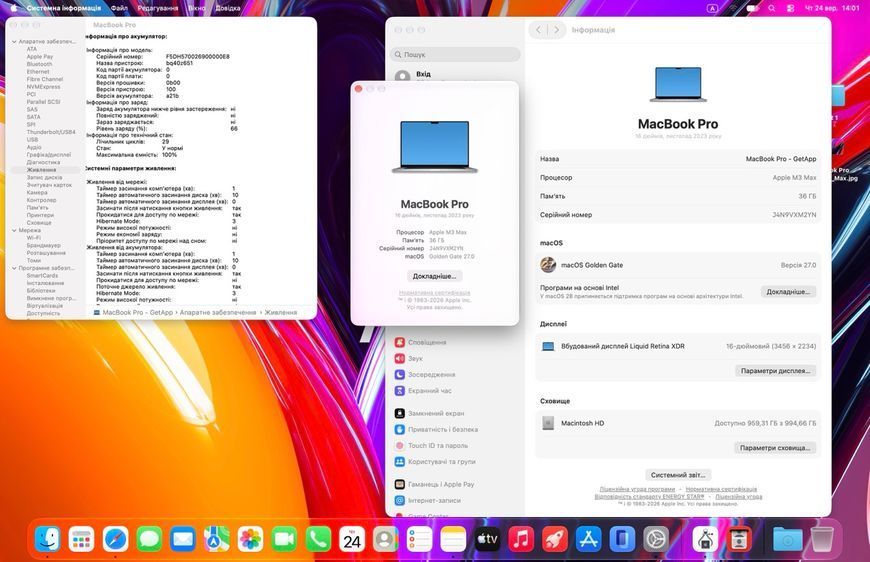Click Системний звіт button
870x562 pixels.
click(678, 475)
